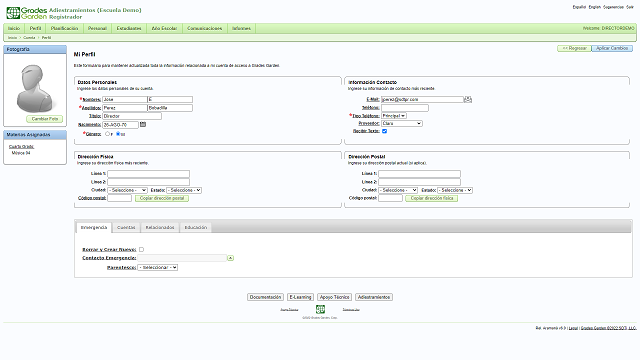
Task: Click the Documentación button
Action: pos(265,297)
